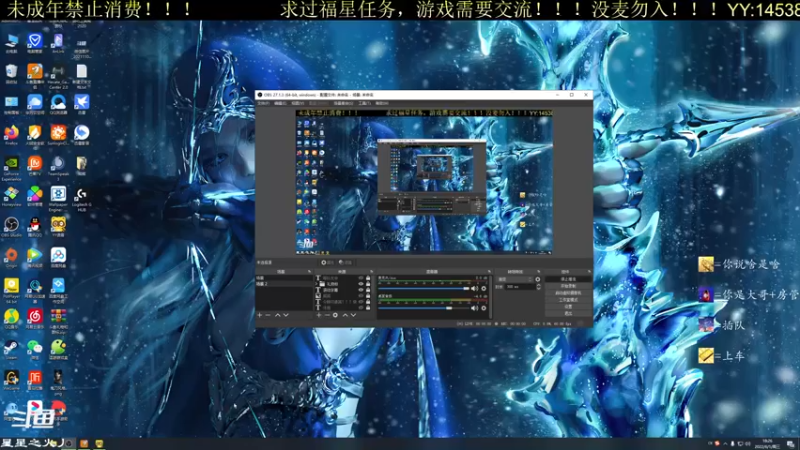Pop out the Scene Transitions dock header icon
The image size is (800, 450).
tap(539, 271)
